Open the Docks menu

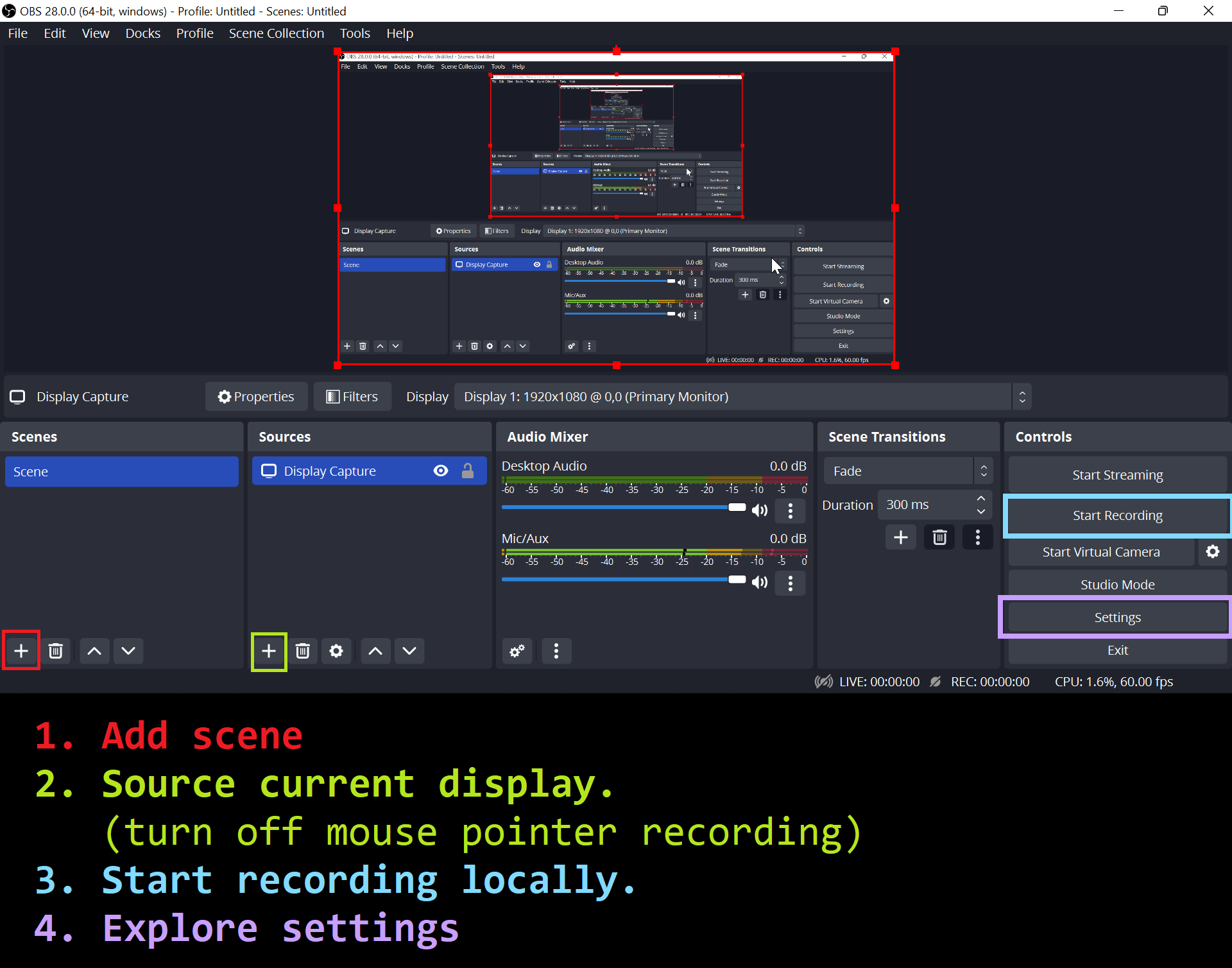[142, 33]
